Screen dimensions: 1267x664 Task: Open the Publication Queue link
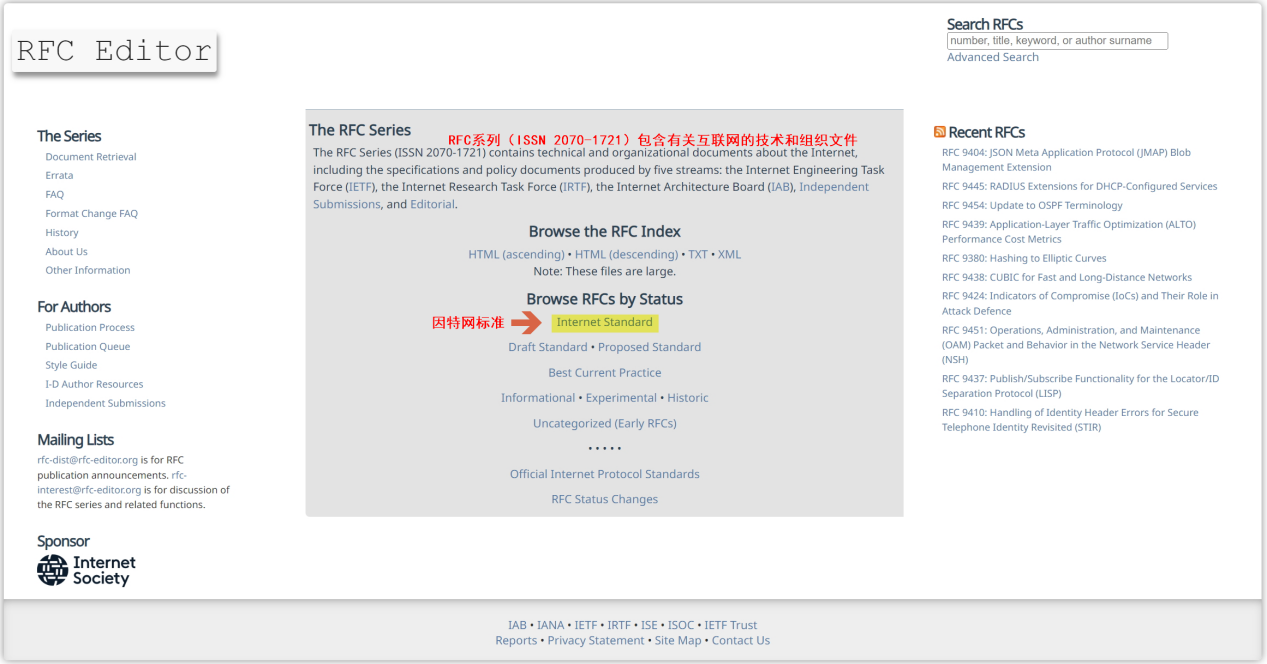coord(88,347)
